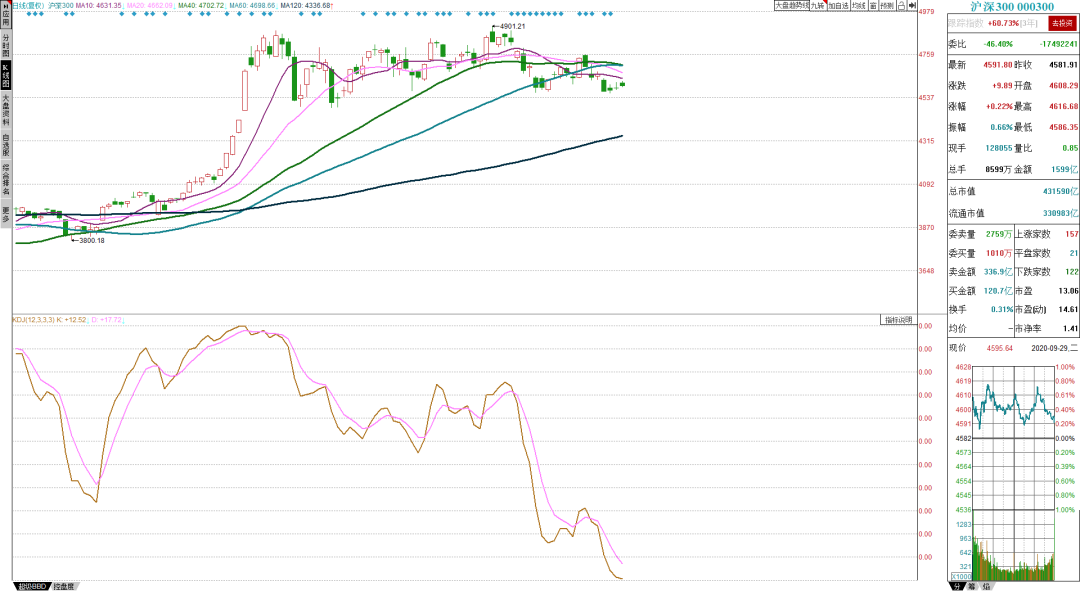Click the 最新 4591.80 value
This screenshot has width=1080, height=591.
[997, 65]
